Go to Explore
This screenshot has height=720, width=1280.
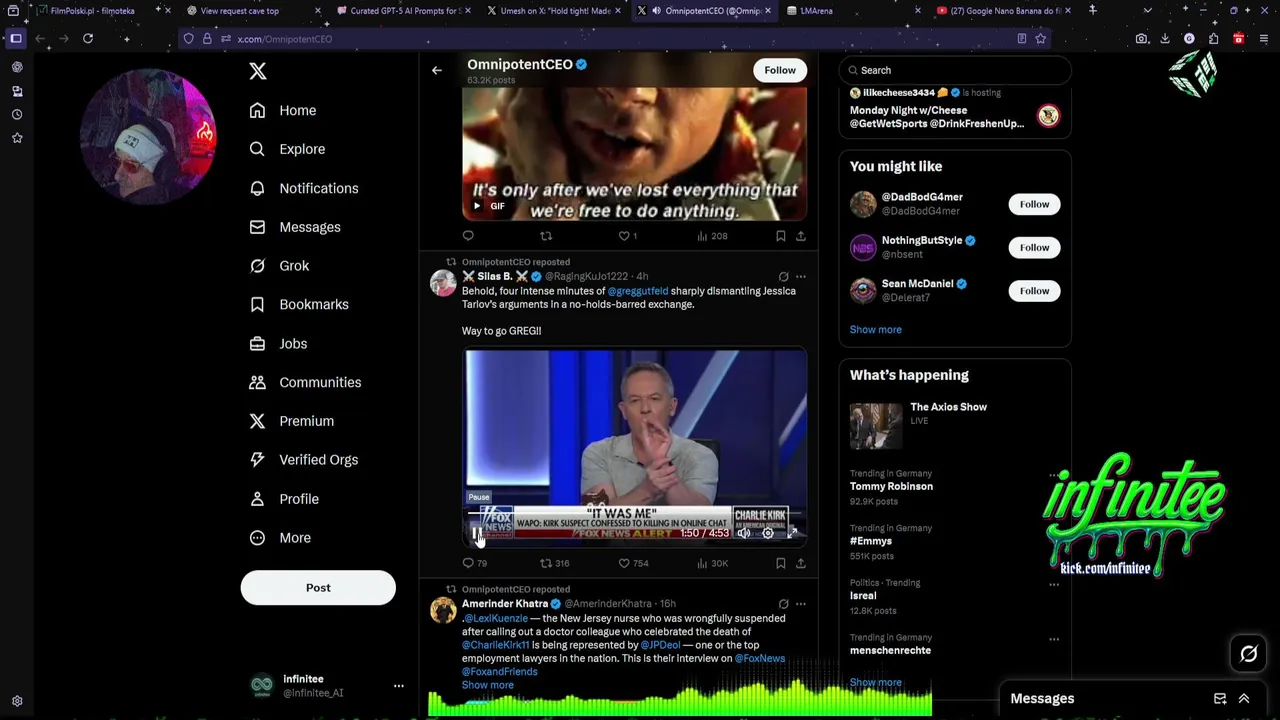pyautogui.click(x=288, y=149)
